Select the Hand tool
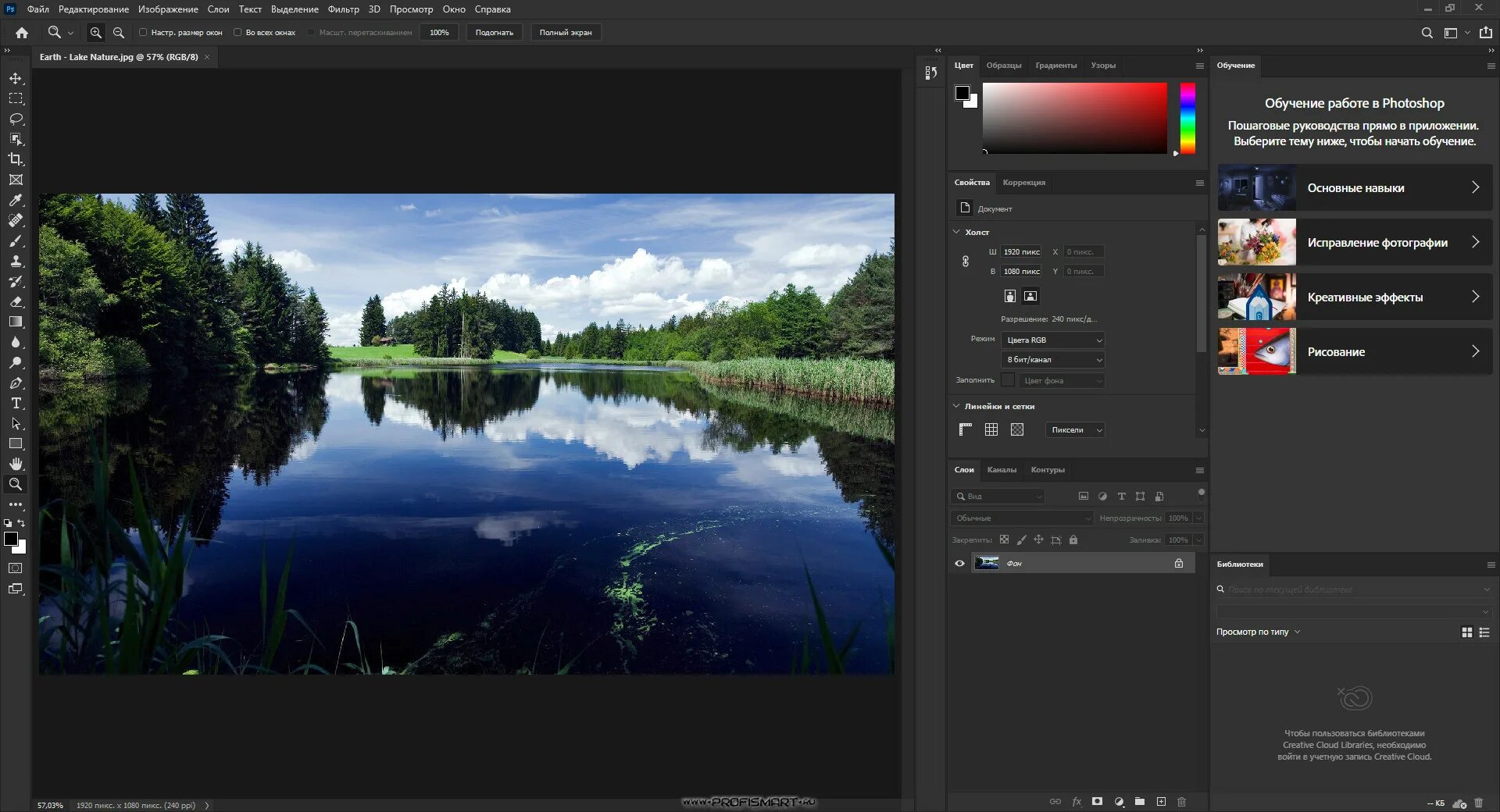Screen dimensions: 1500x812 [x=16, y=464]
